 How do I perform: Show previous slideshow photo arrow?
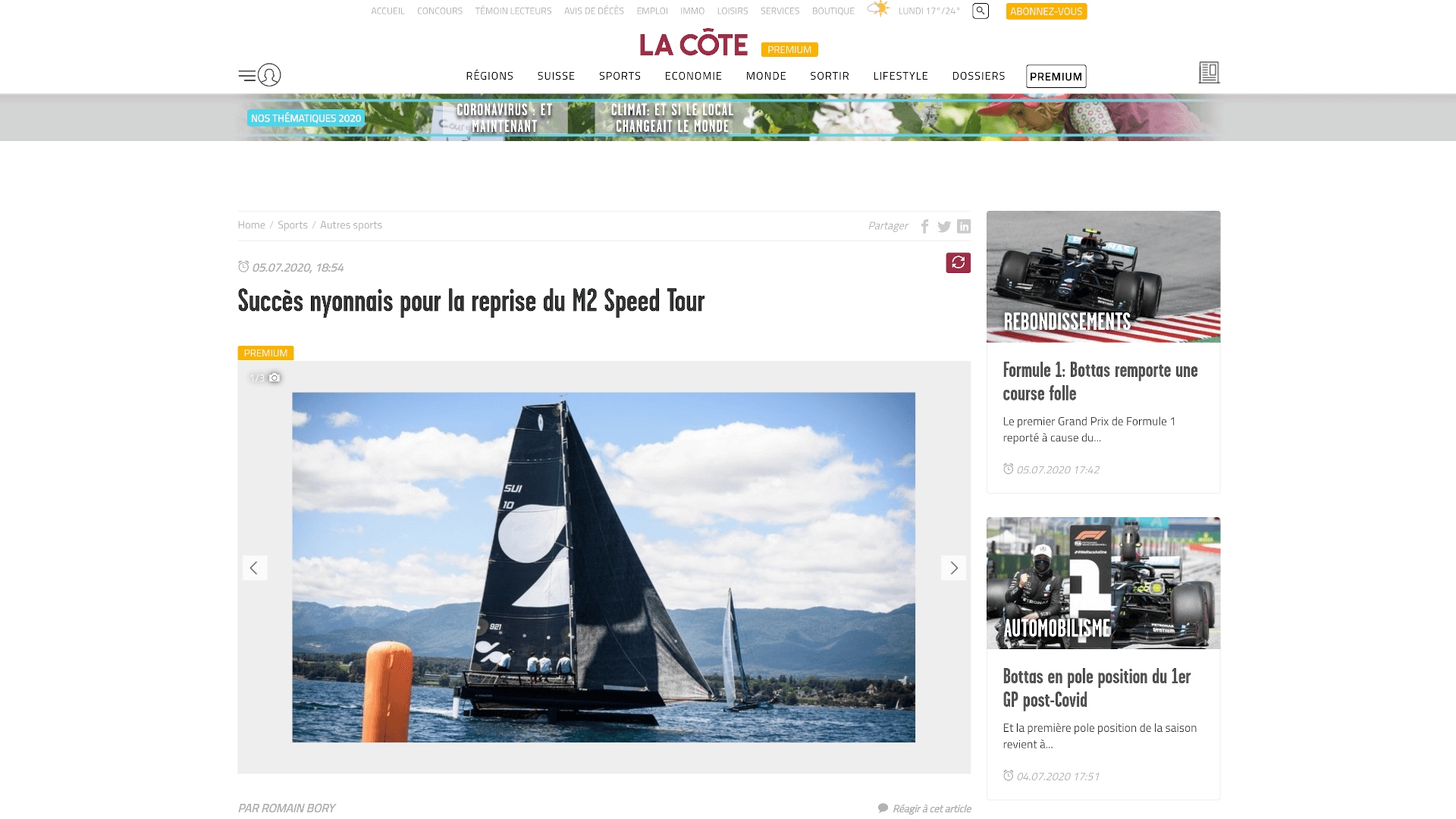[255, 567]
